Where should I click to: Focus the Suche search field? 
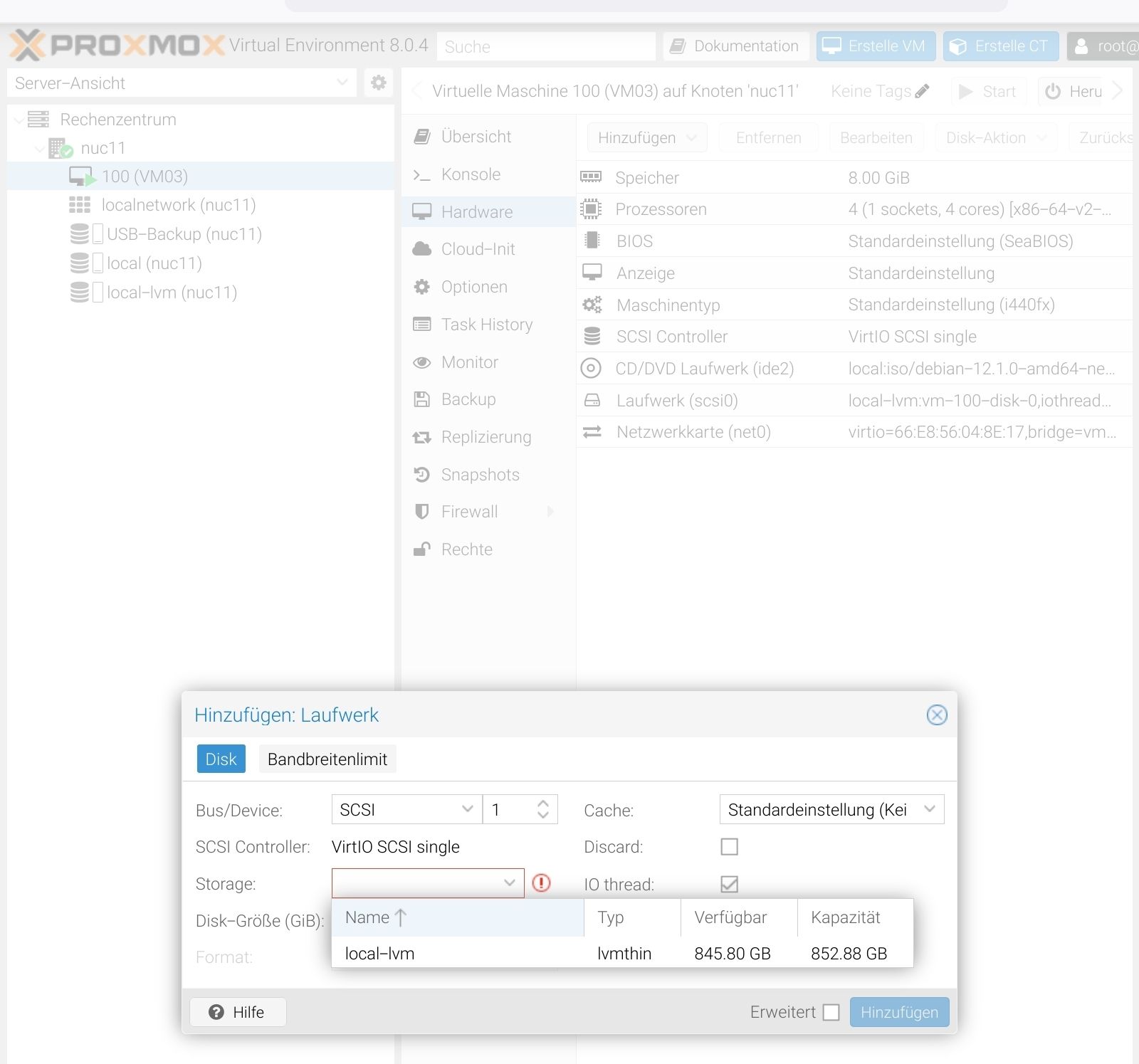pyautogui.click(x=546, y=46)
